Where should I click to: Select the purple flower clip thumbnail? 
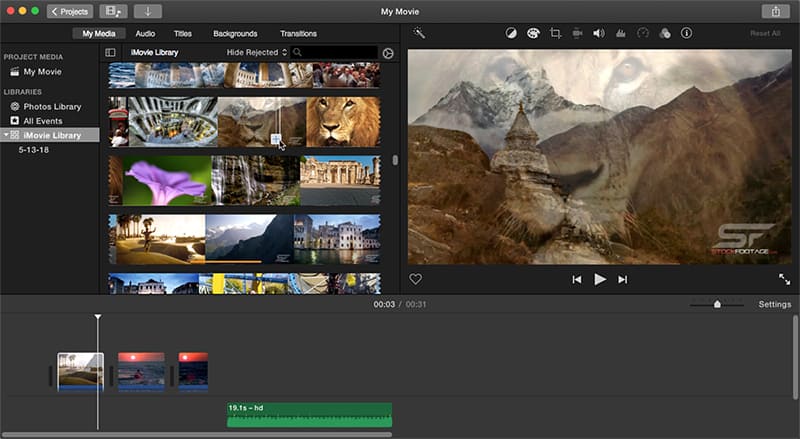(167, 181)
